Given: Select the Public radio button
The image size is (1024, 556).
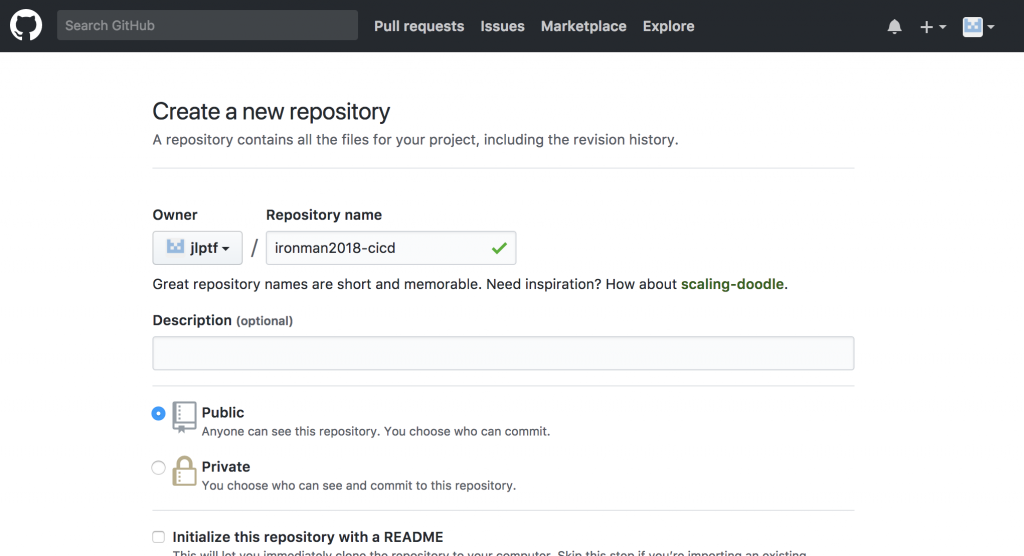Looking at the screenshot, I should [159, 413].
